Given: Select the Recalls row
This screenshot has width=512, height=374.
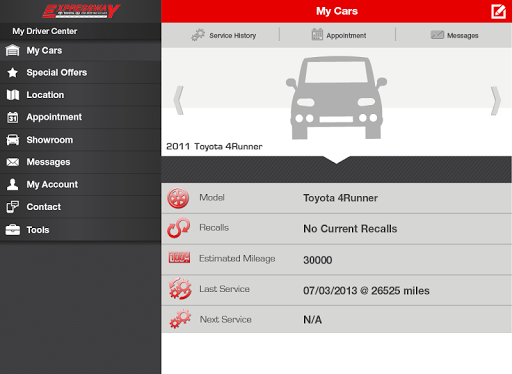Looking at the screenshot, I should (337, 229).
